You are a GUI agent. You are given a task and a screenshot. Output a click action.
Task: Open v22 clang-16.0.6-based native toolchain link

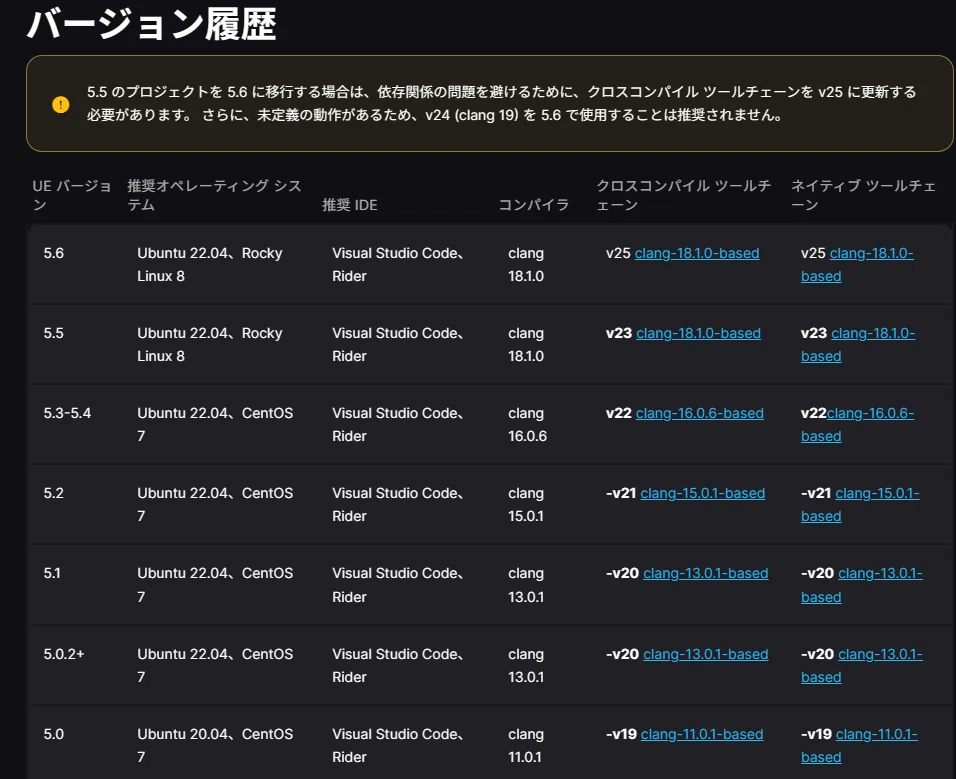(857, 425)
